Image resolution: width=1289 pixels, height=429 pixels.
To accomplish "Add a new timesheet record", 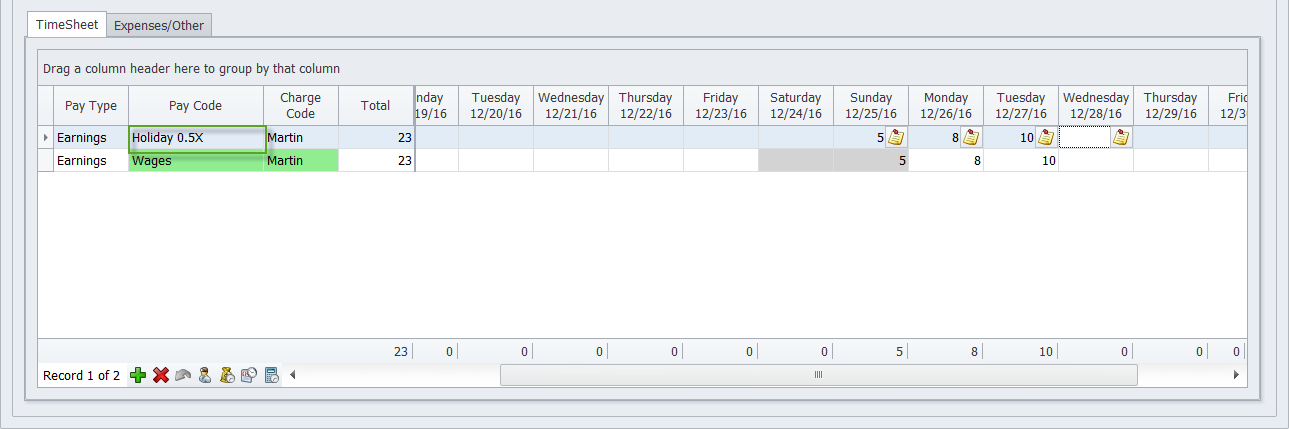I will click(139, 375).
